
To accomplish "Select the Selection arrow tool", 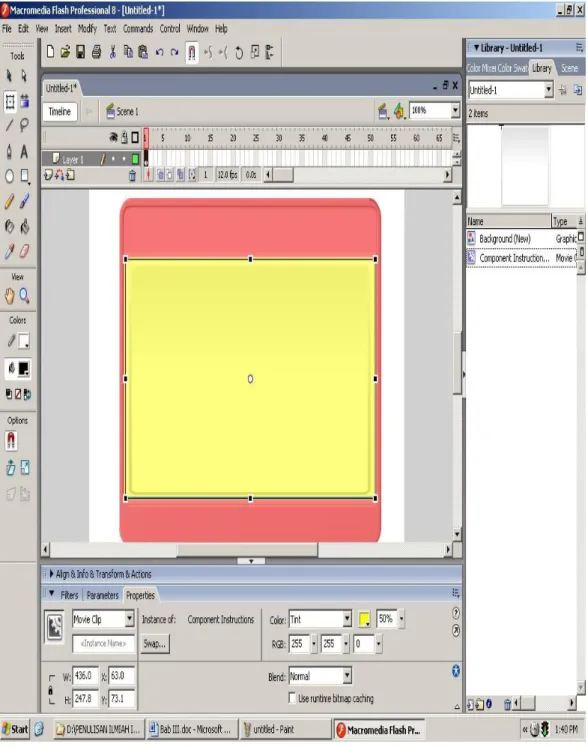I will click(x=9, y=76).
